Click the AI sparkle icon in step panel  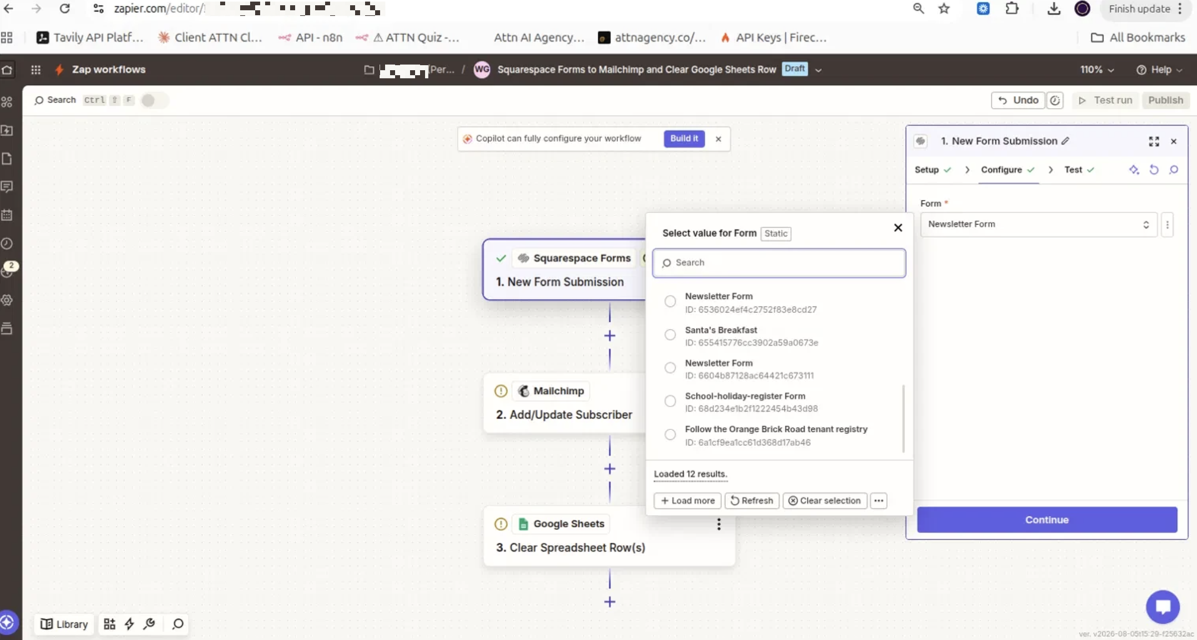1134,170
